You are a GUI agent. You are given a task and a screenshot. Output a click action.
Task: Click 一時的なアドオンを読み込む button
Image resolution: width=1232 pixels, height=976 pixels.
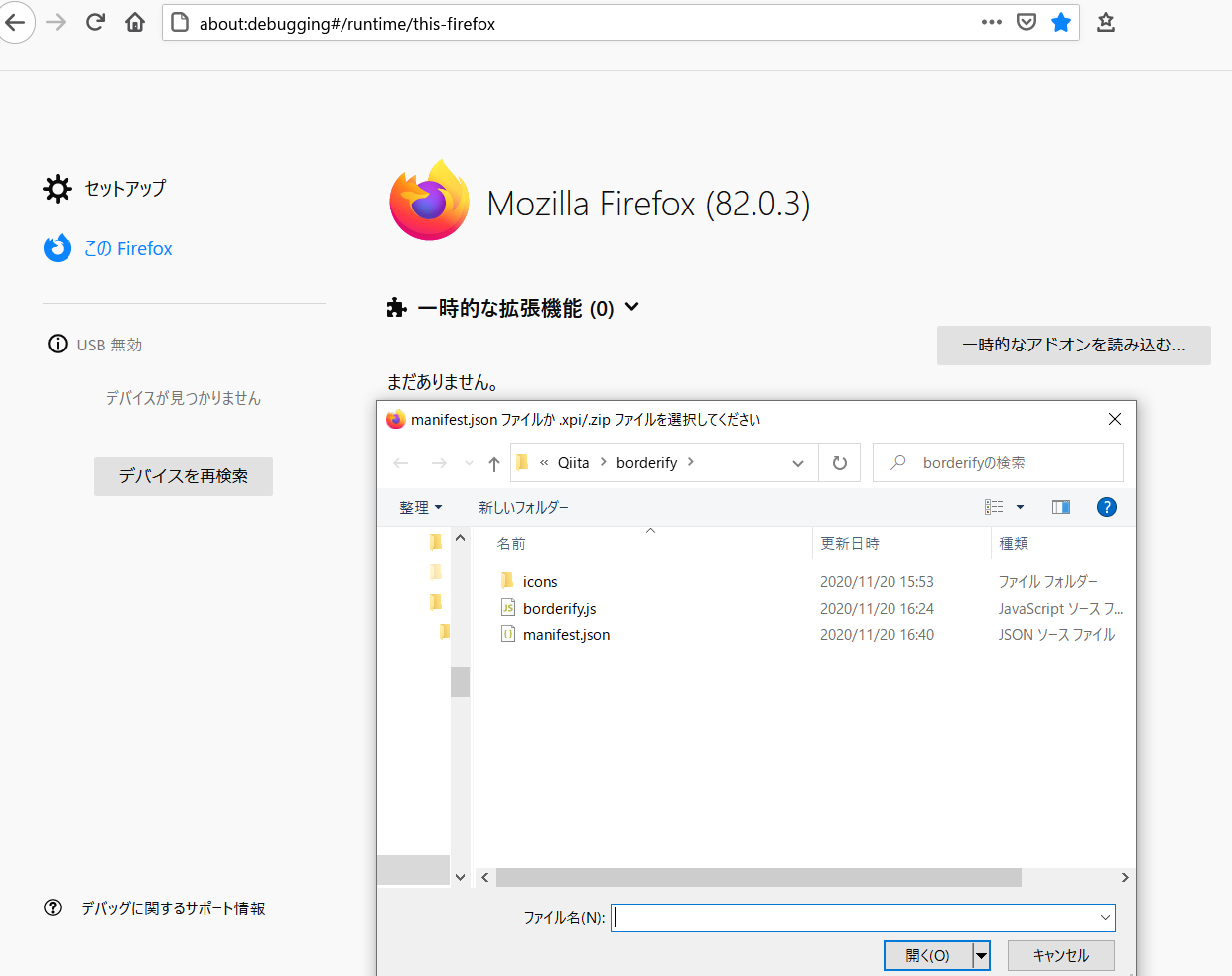pos(1074,345)
